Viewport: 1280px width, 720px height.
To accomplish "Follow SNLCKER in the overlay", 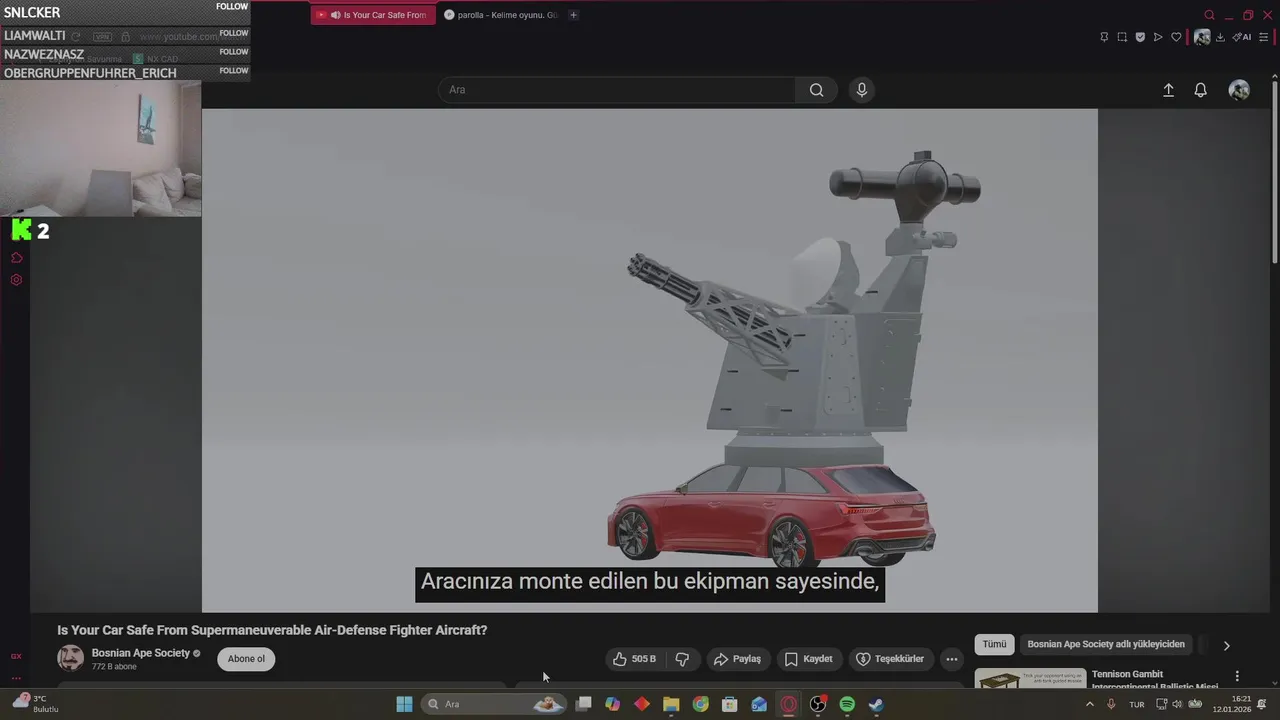I will [232, 6].
